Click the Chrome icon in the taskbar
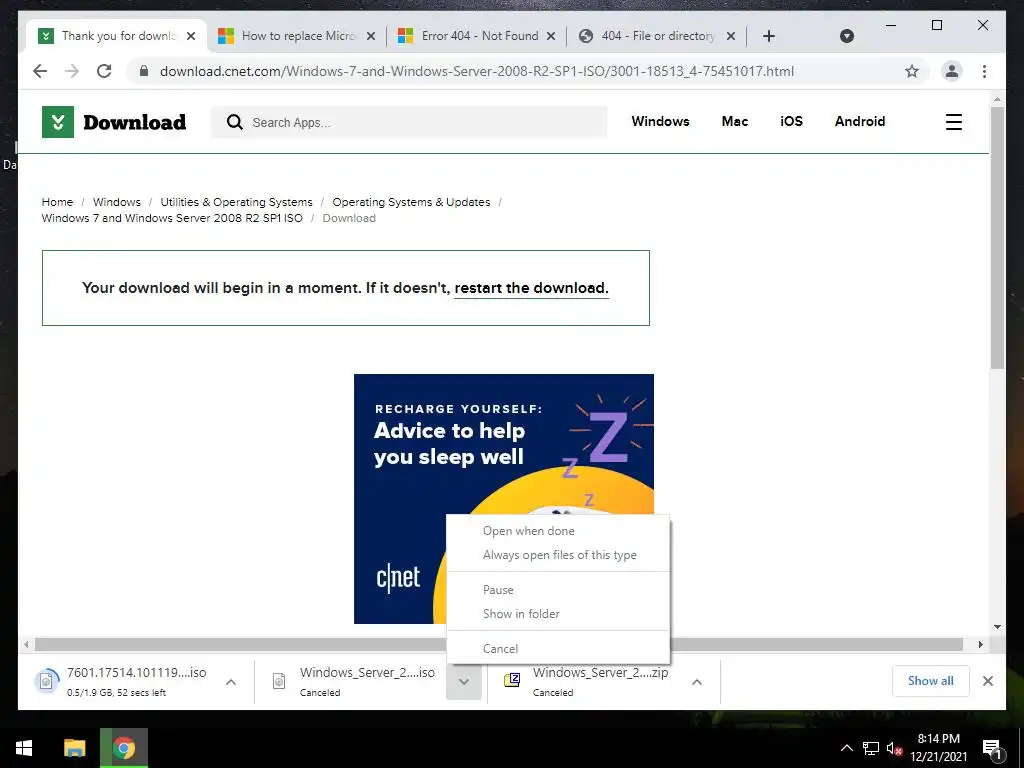 coord(123,748)
